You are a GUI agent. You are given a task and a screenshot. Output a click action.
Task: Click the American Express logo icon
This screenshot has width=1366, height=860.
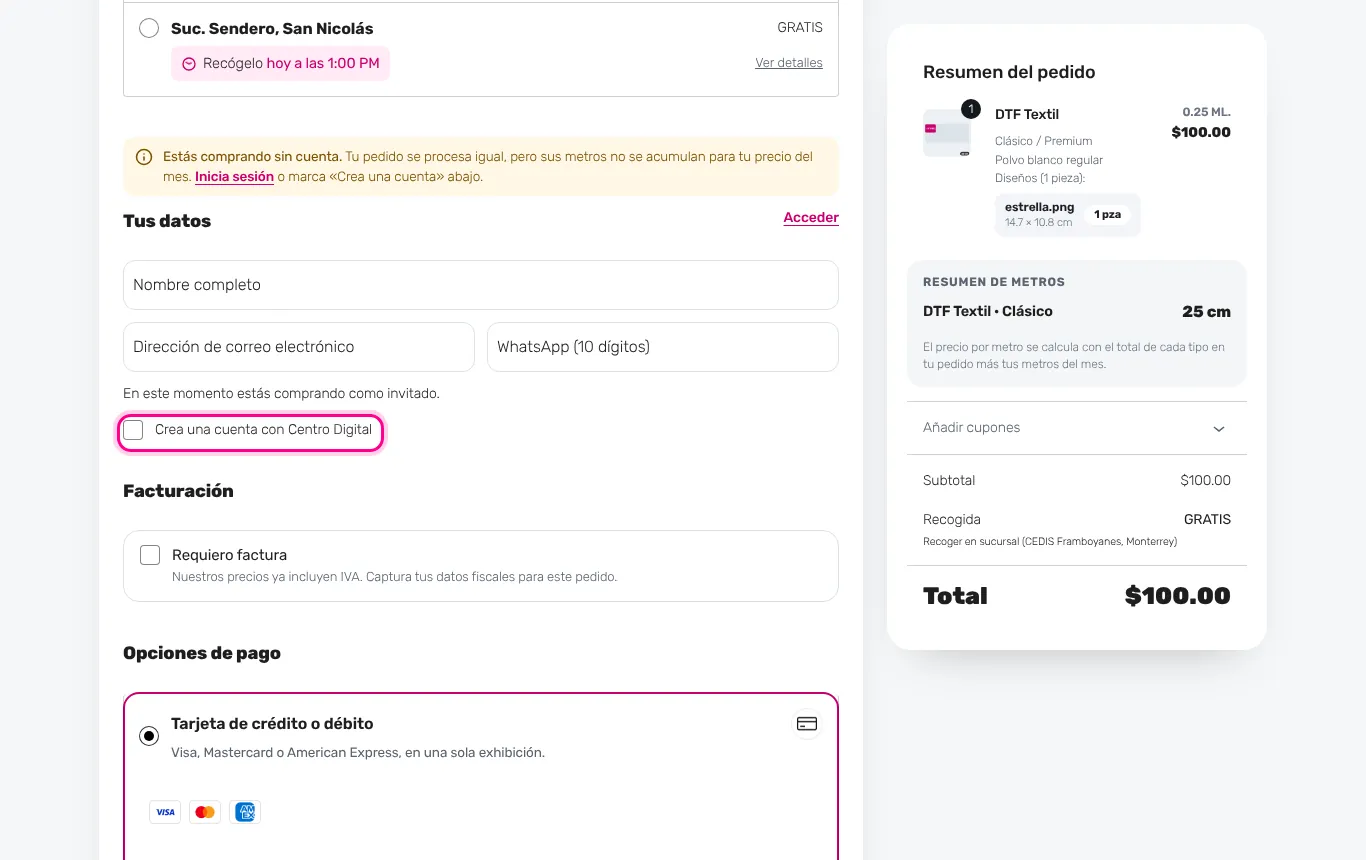[245, 812]
